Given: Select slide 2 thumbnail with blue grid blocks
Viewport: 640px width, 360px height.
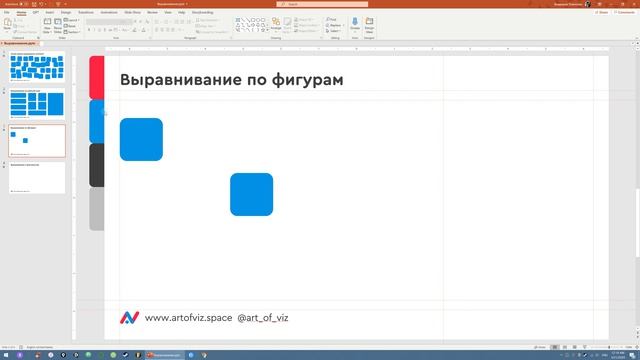Looking at the screenshot, I should pos(37,104).
